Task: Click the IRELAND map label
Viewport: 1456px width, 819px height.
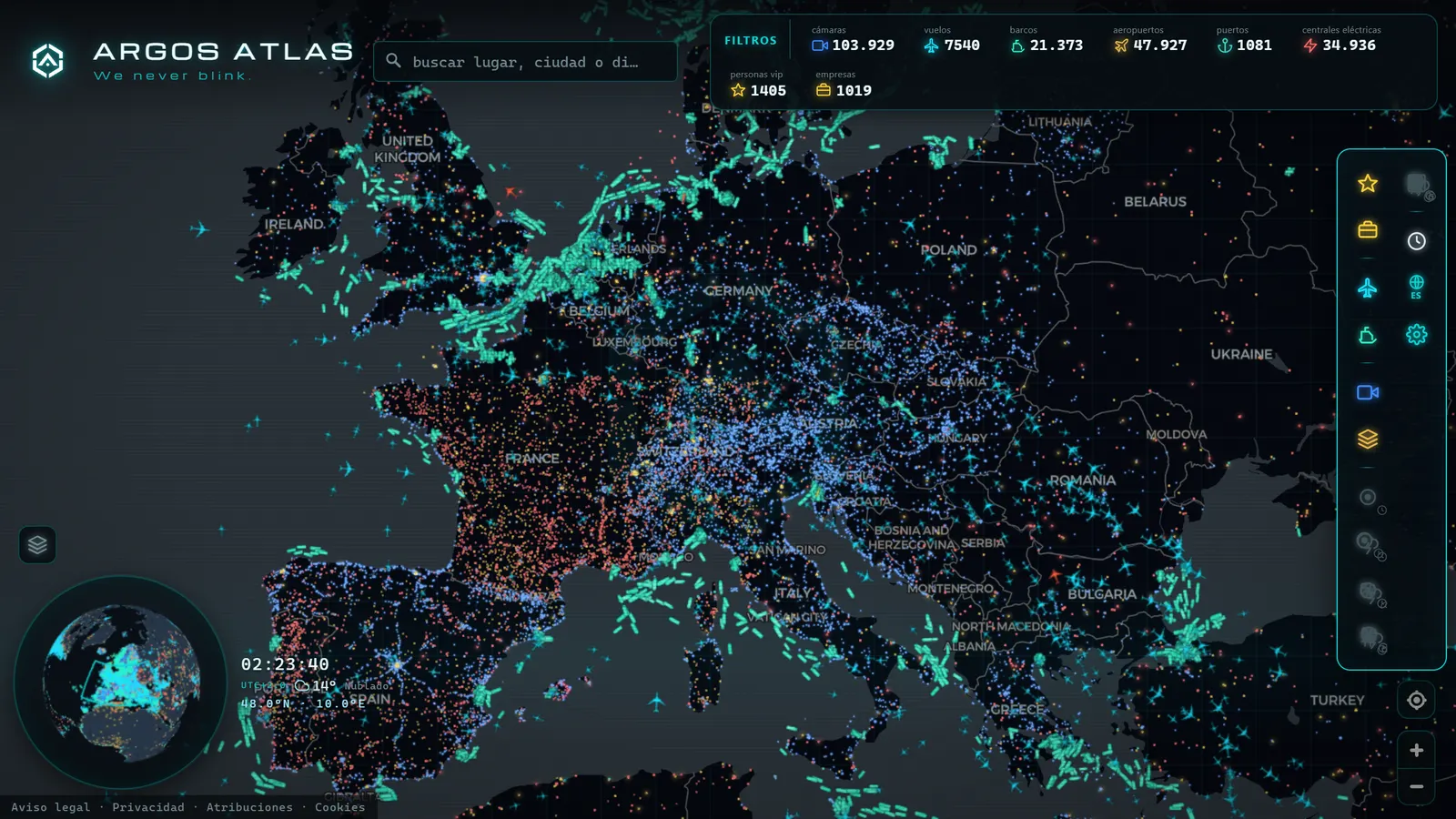Action: pos(294,224)
